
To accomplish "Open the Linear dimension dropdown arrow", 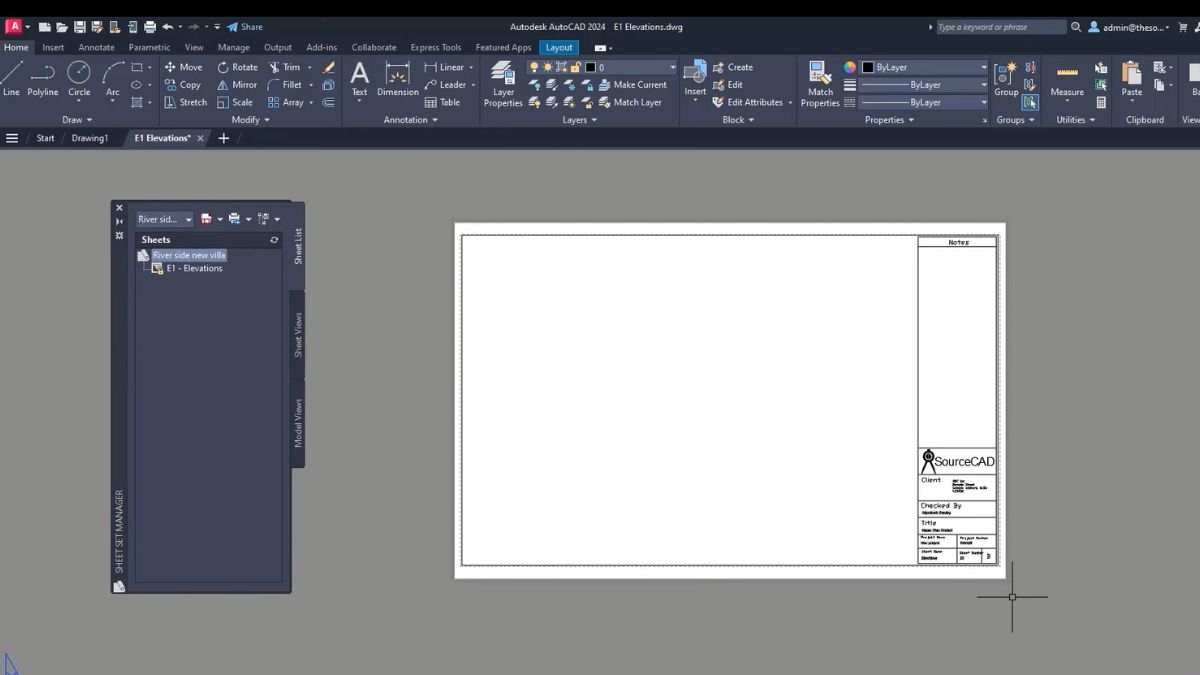I will pyautogui.click(x=472, y=67).
